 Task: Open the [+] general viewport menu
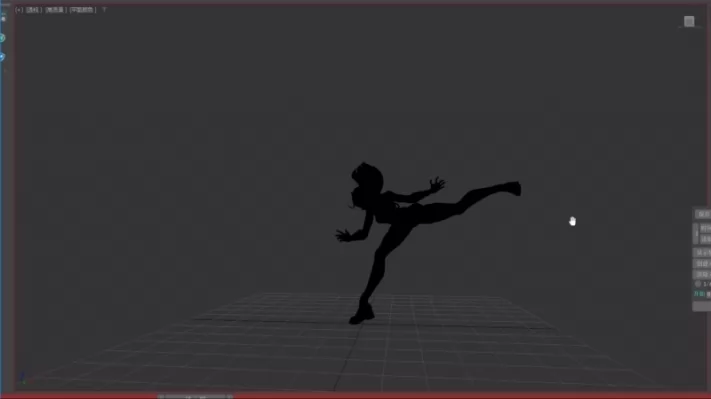pos(19,10)
